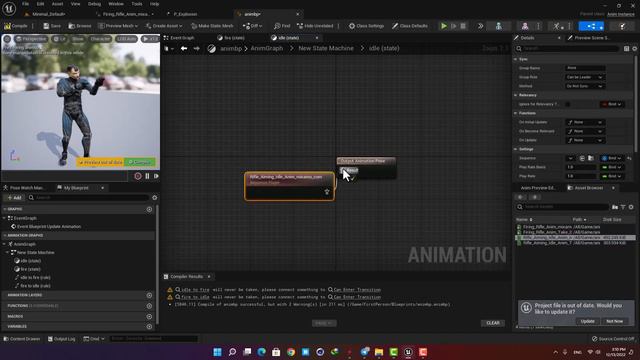Open the Character viewport menu
Viewport: 640px width, 360px height.
tap(100, 39)
